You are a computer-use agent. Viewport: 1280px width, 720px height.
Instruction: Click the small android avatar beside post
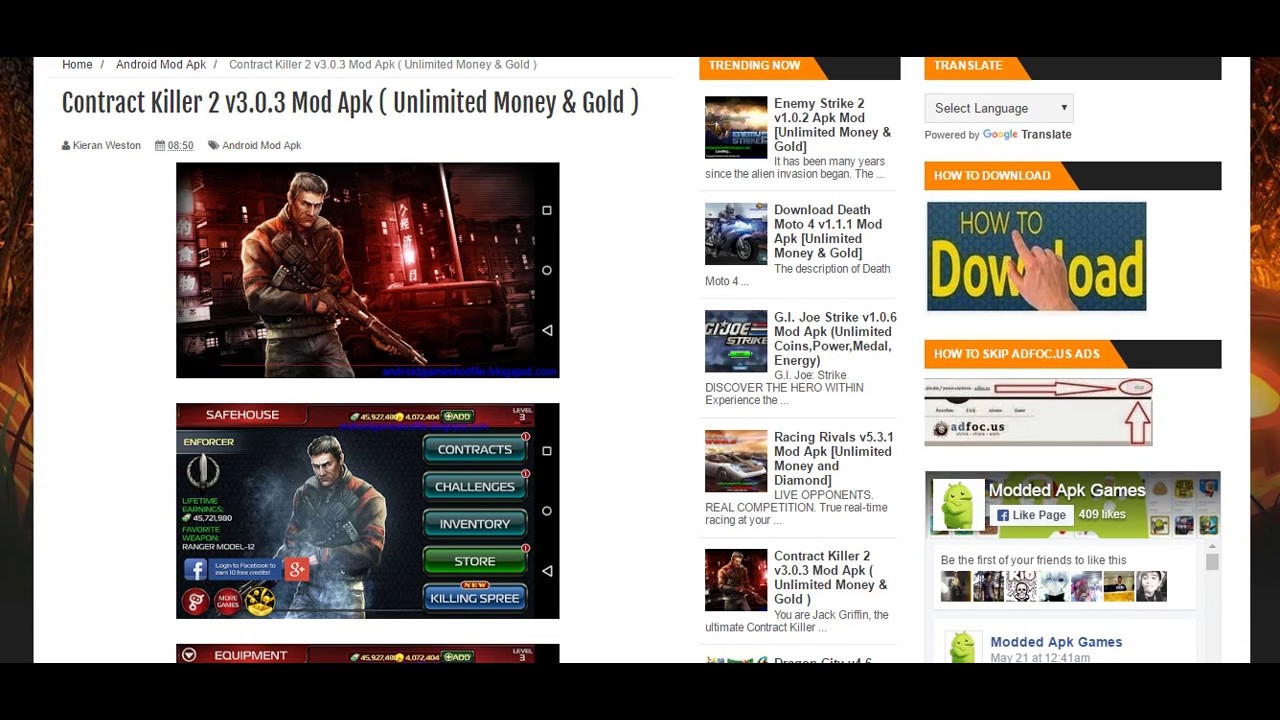pyautogui.click(x=962, y=646)
